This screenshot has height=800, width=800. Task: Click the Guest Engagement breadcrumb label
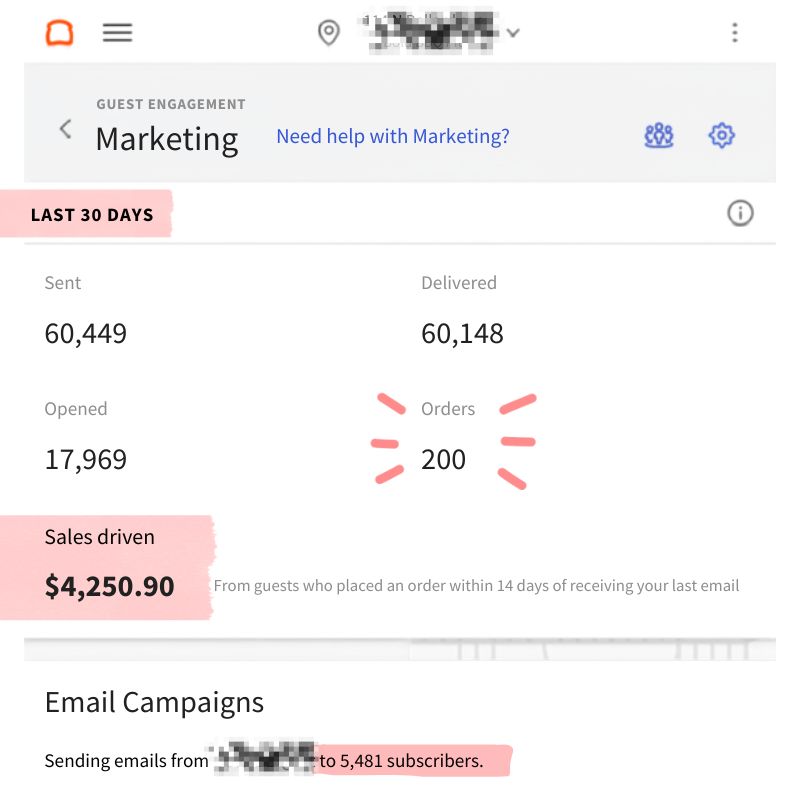(171, 104)
